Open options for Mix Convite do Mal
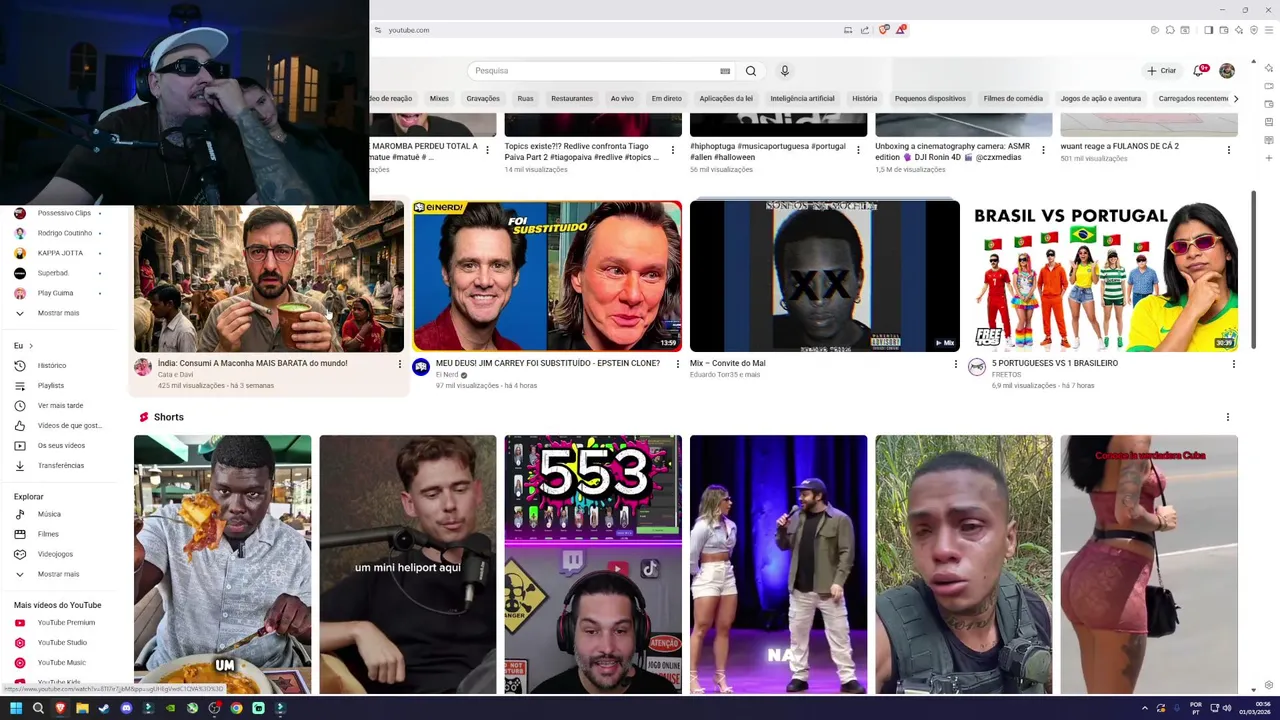This screenshot has height=720, width=1280. [x=956, y=364]
